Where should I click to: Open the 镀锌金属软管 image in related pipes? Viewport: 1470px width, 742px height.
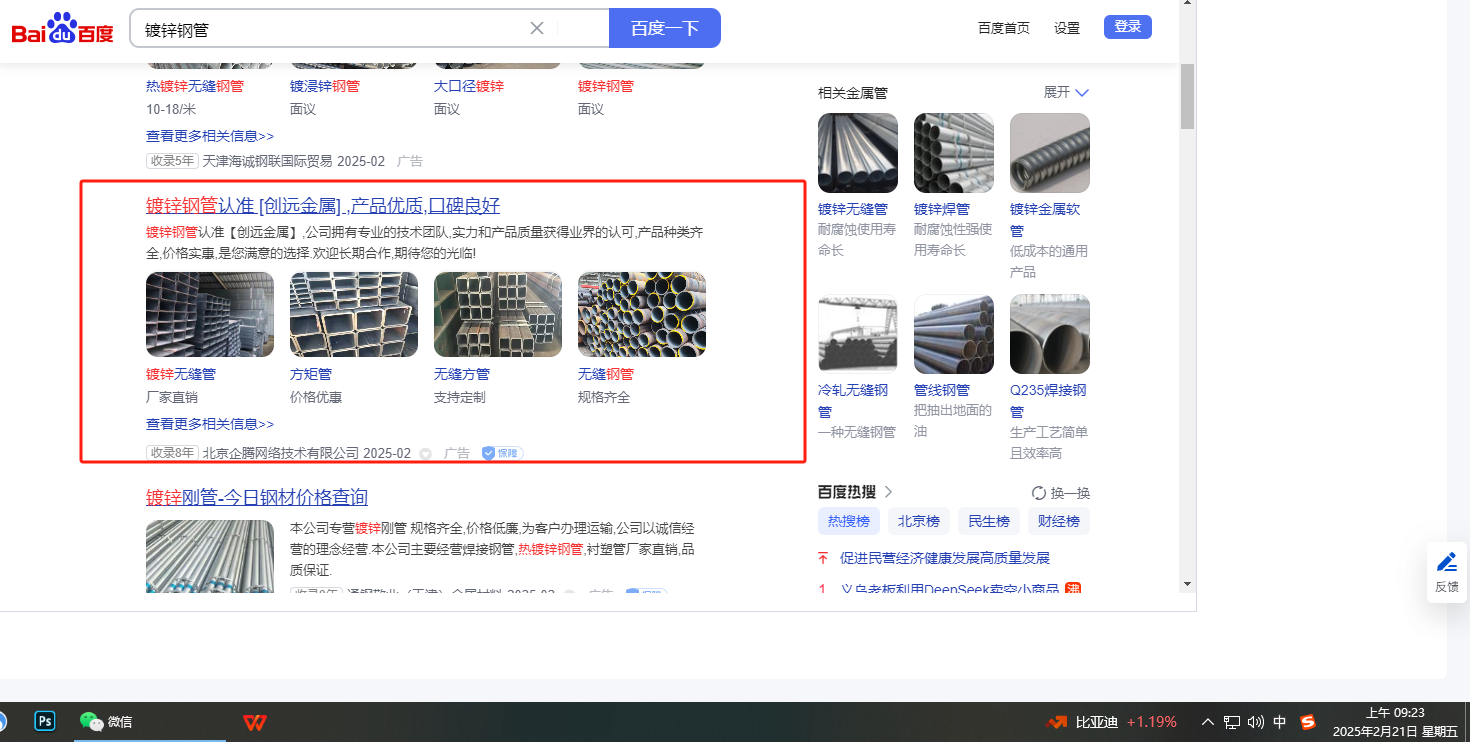click(x=1050, y=153)
